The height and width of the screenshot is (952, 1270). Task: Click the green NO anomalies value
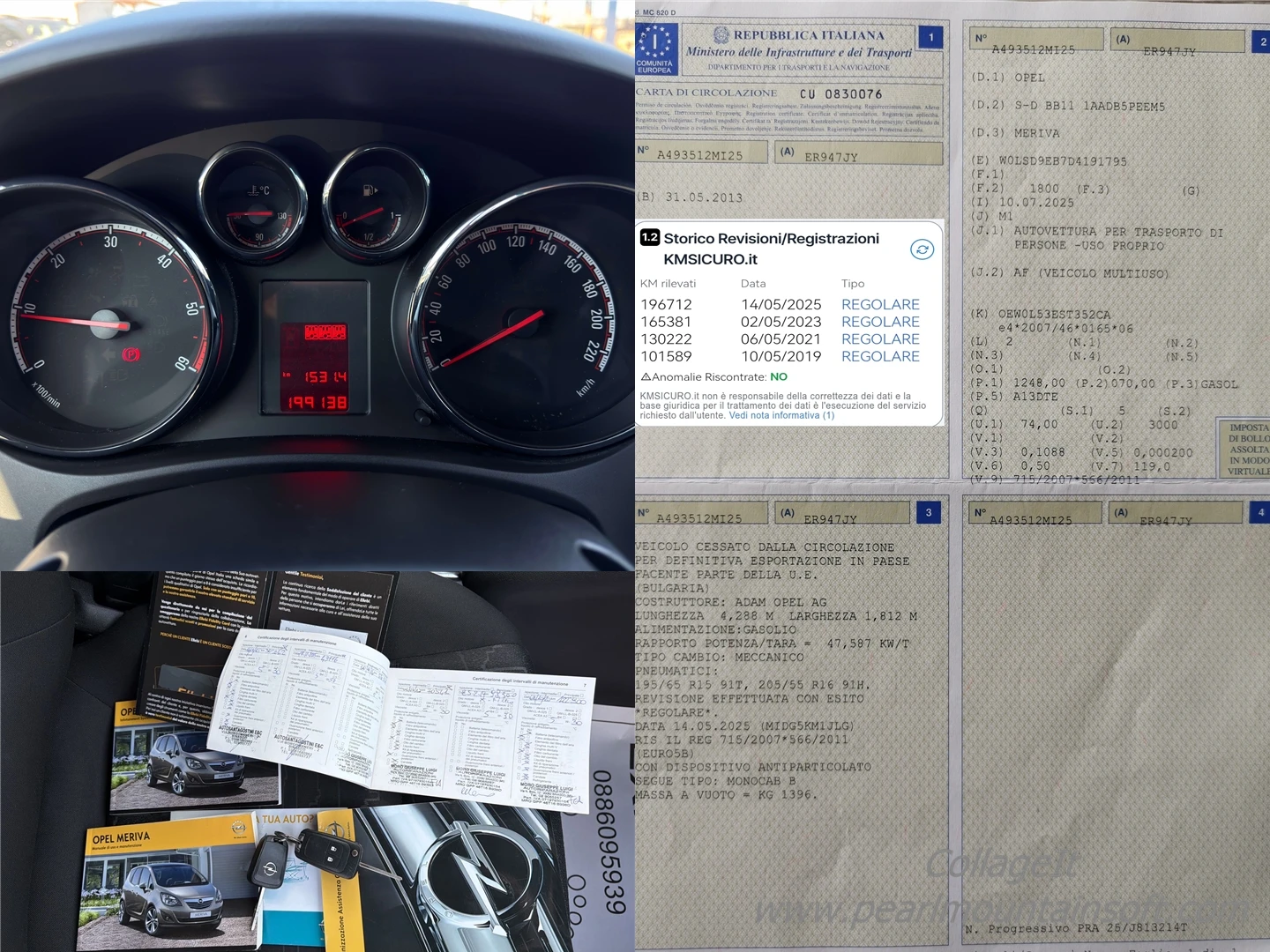(x=779, y=377)
